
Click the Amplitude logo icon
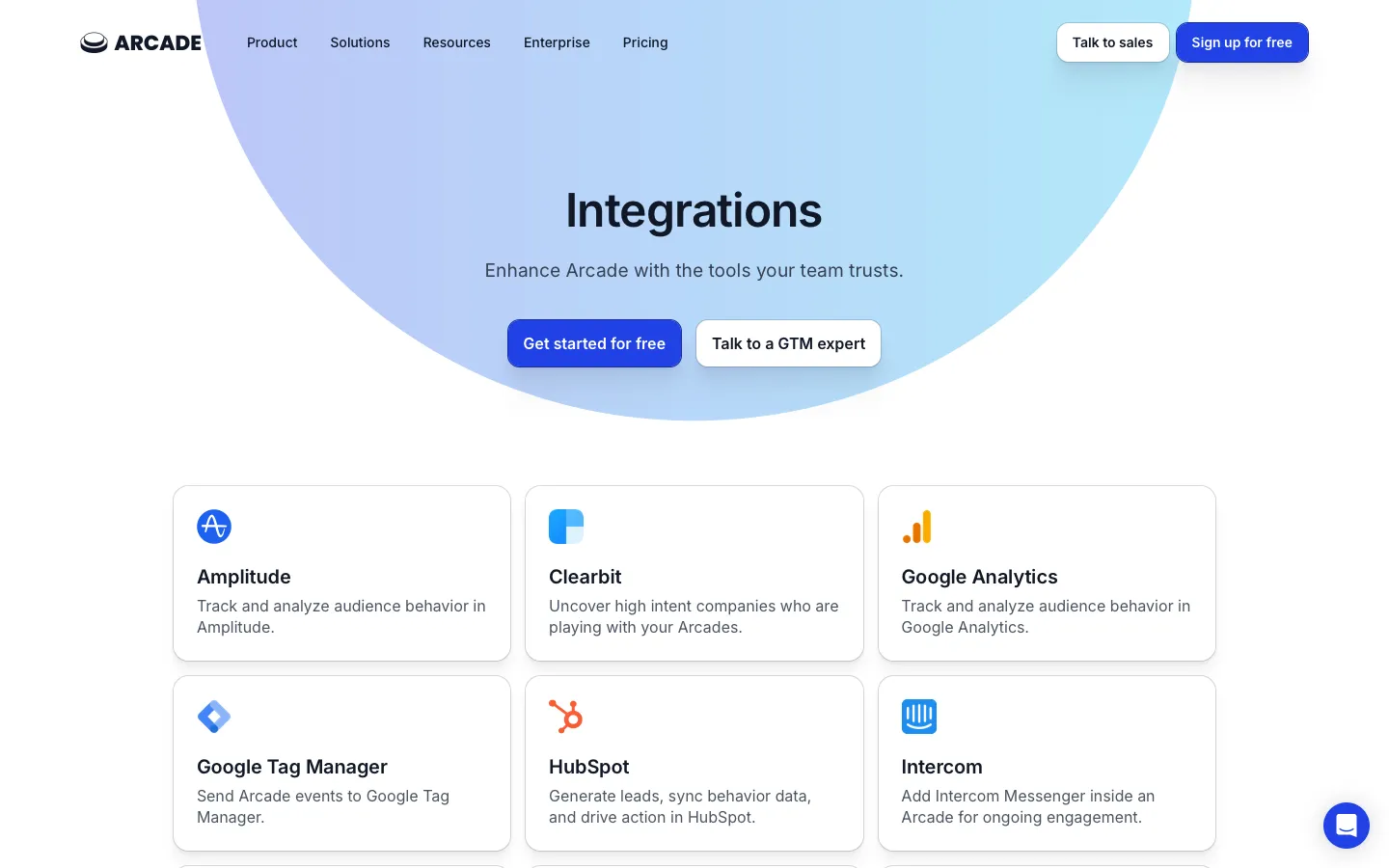point(214,527)
